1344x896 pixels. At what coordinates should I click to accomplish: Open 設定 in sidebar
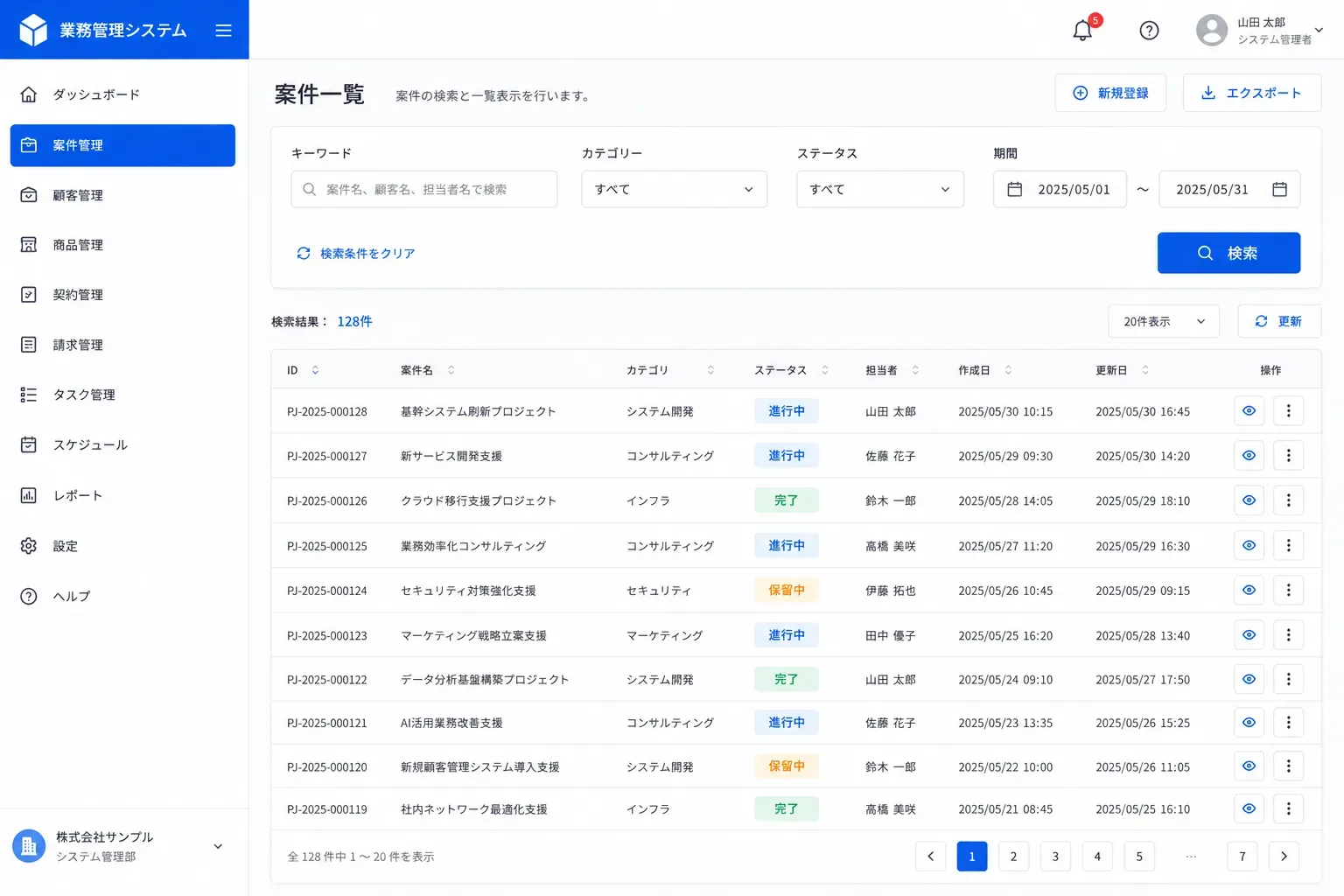122,546
